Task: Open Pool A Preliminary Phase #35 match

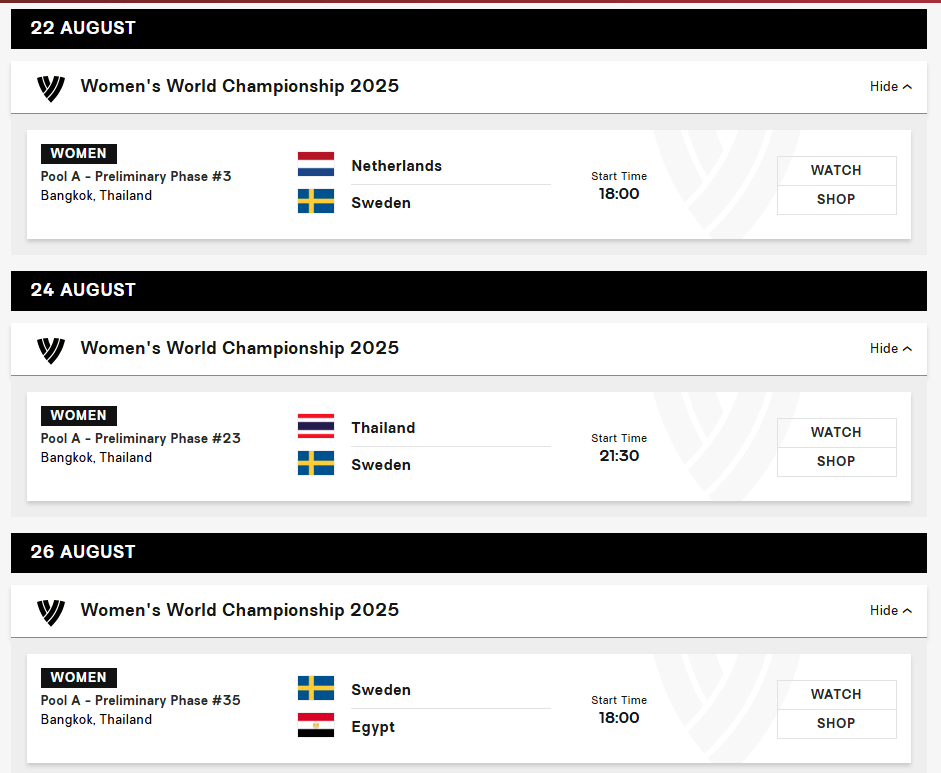Action: point(141,701)
